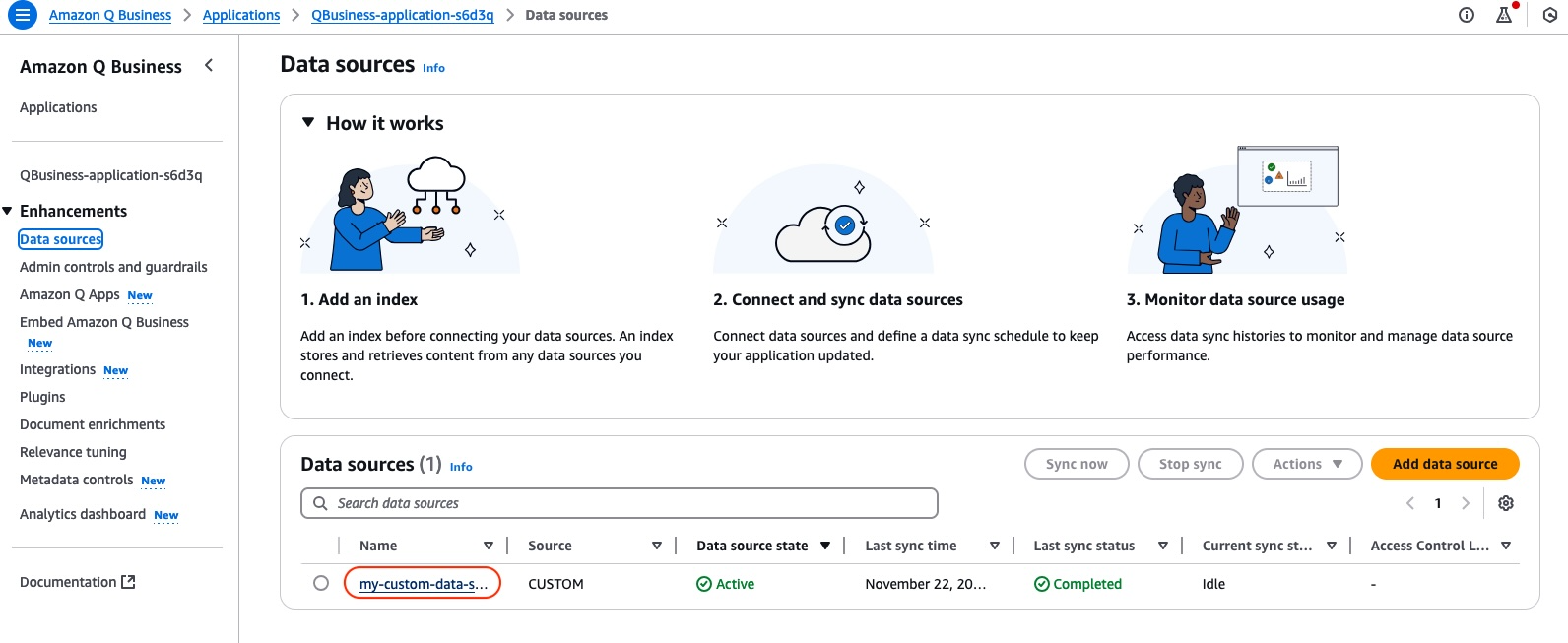
Task: Click the CUSTOM source cell
Action: click(555, 584)
